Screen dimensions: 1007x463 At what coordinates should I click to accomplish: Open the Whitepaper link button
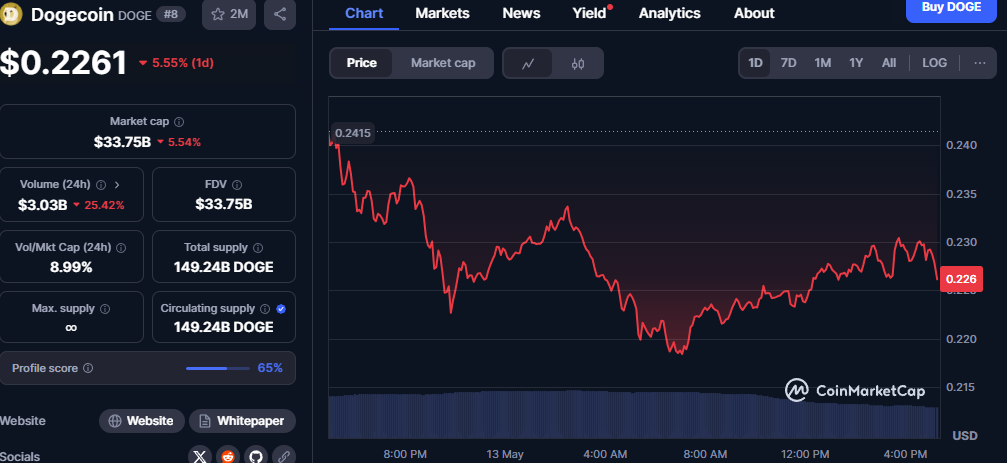pyautogui.click(x=243, y=421)
